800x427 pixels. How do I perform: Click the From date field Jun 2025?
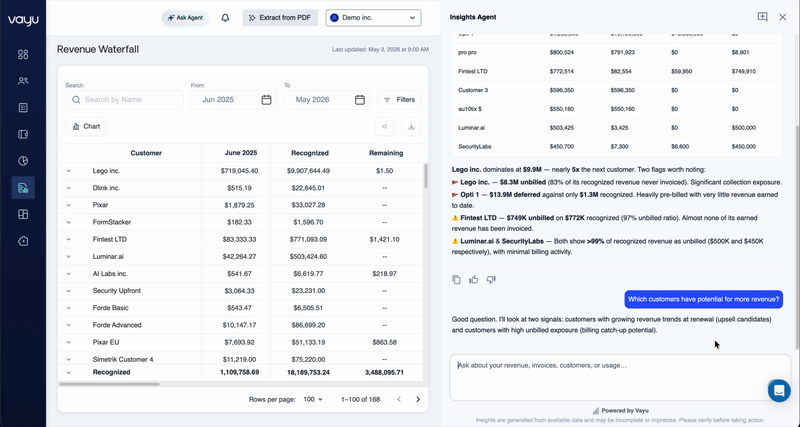click(x=234, y=99)
